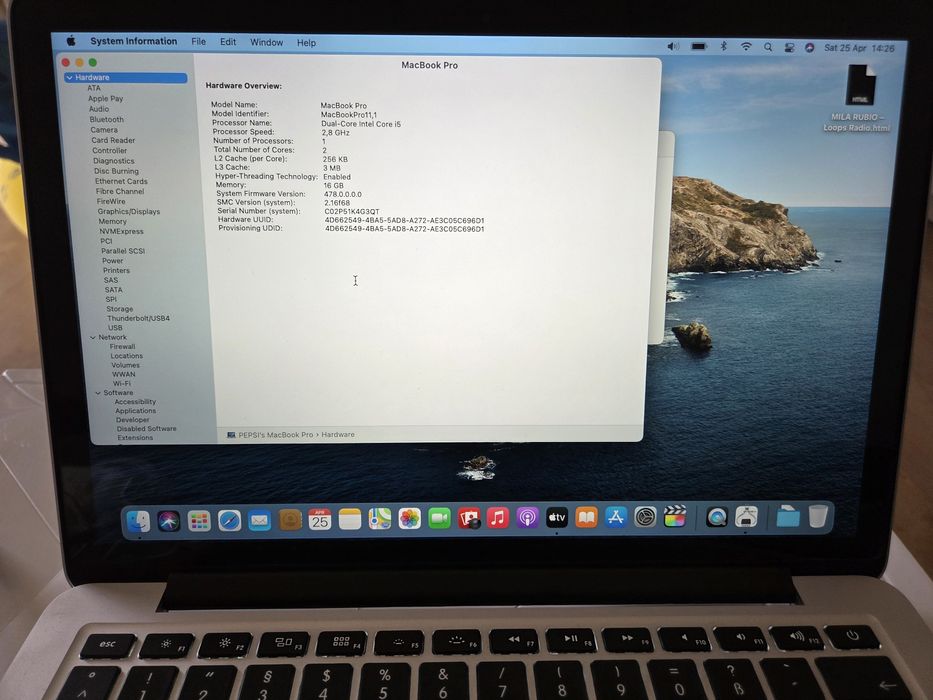The image size is (933, 700).
Task: Click the System Information icon in the Dock
Action: [746, 517]
